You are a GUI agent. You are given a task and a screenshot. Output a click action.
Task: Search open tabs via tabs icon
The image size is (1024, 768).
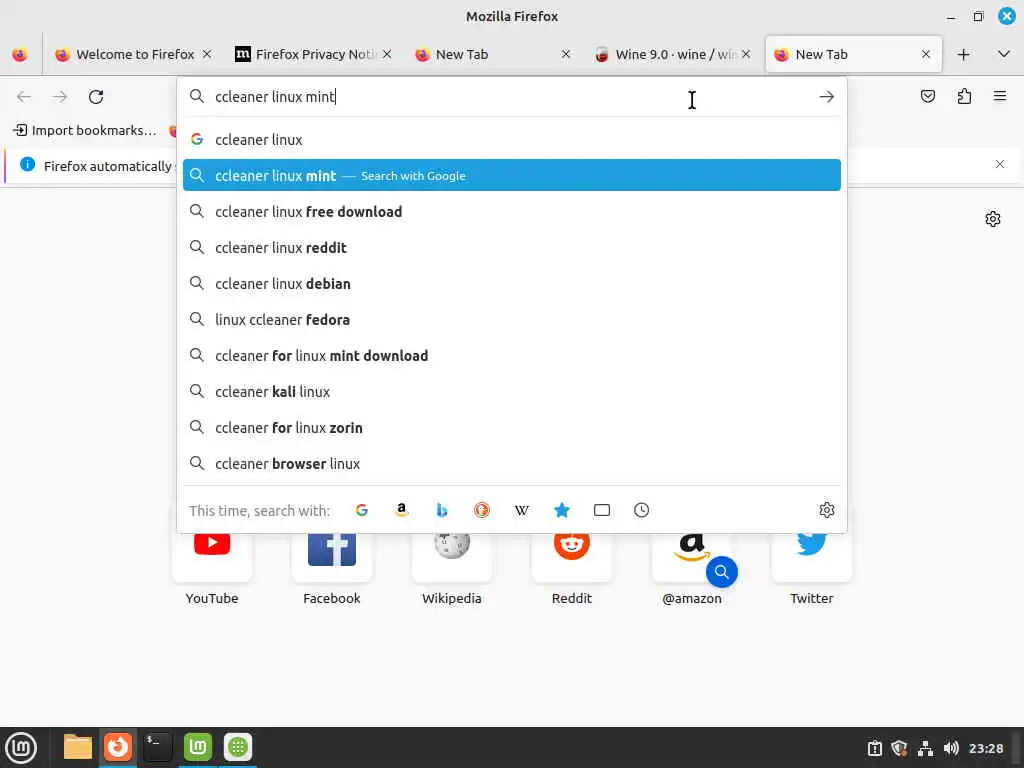point(601,510)
